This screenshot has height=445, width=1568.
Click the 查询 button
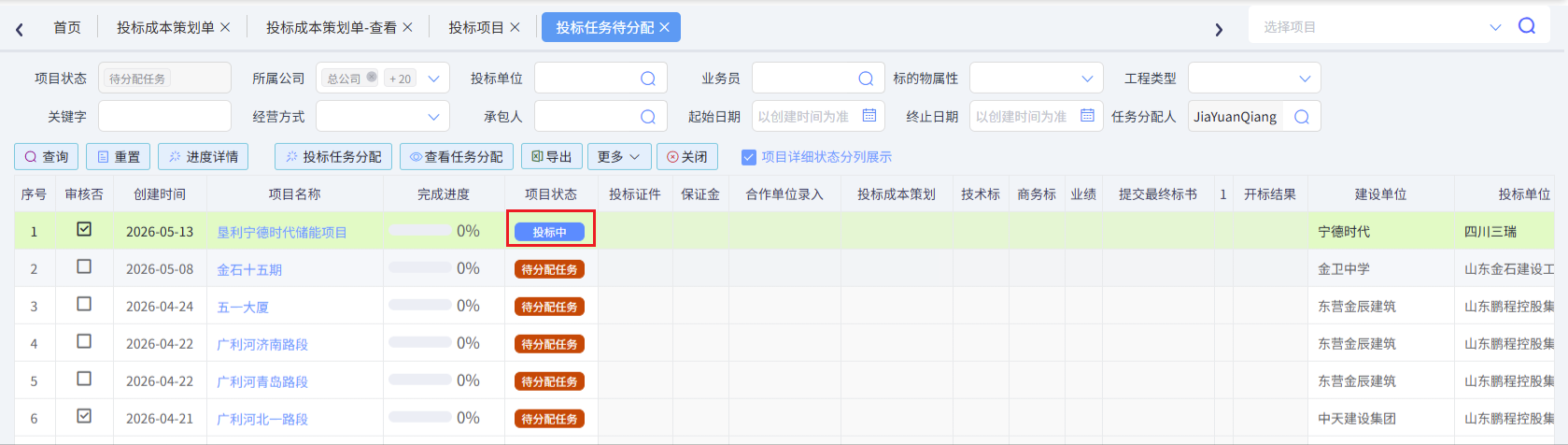tap(47, 157)
